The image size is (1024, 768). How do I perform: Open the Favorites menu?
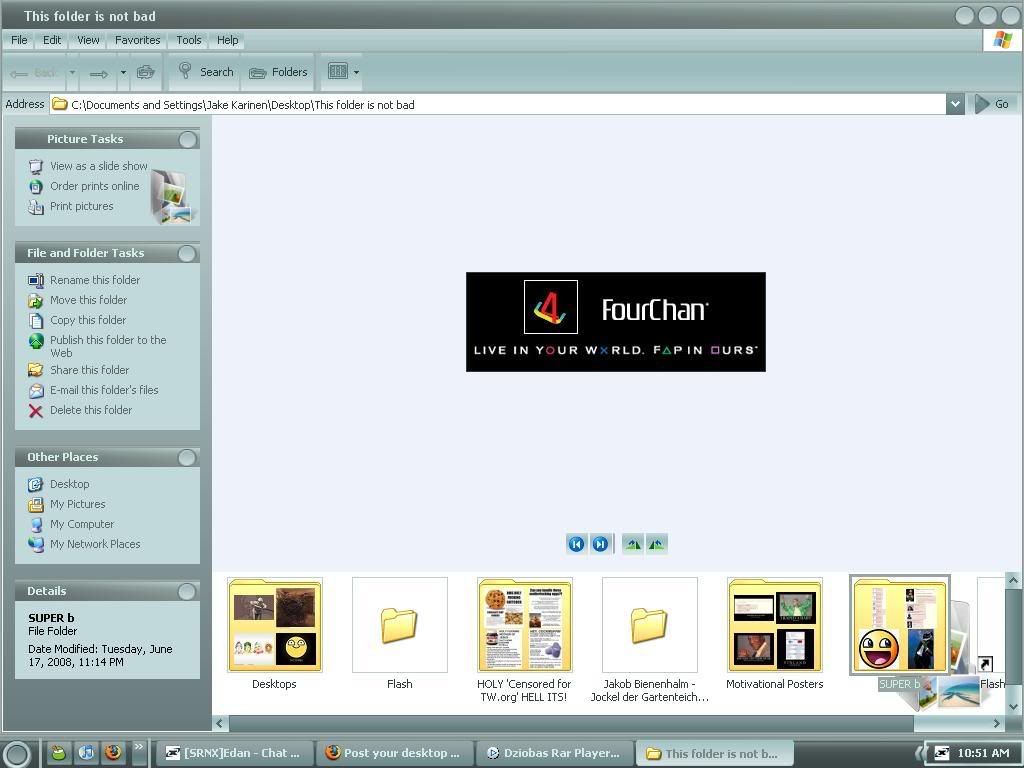click(137, 40)
